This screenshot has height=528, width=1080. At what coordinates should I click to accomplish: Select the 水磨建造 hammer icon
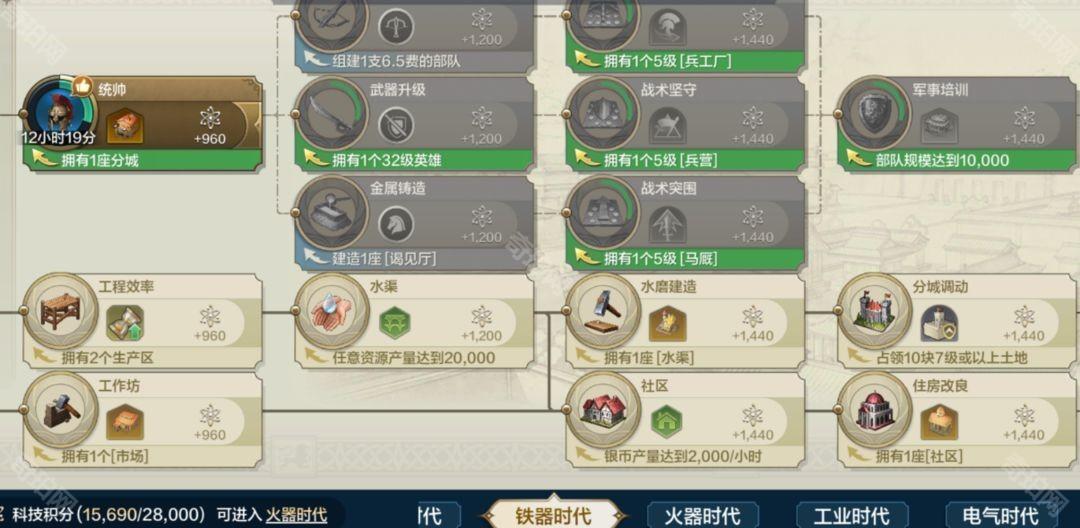tap(601, 310)
